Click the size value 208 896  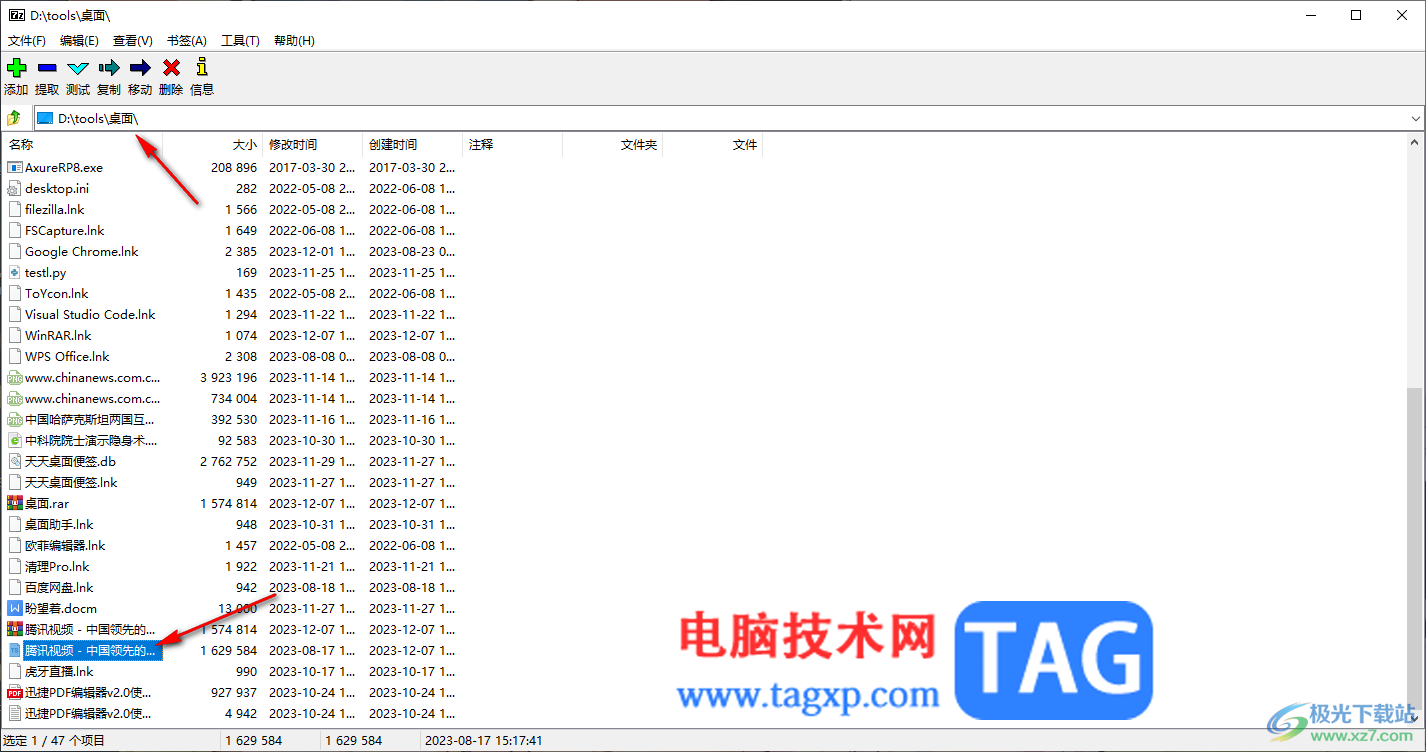(234, 168)
